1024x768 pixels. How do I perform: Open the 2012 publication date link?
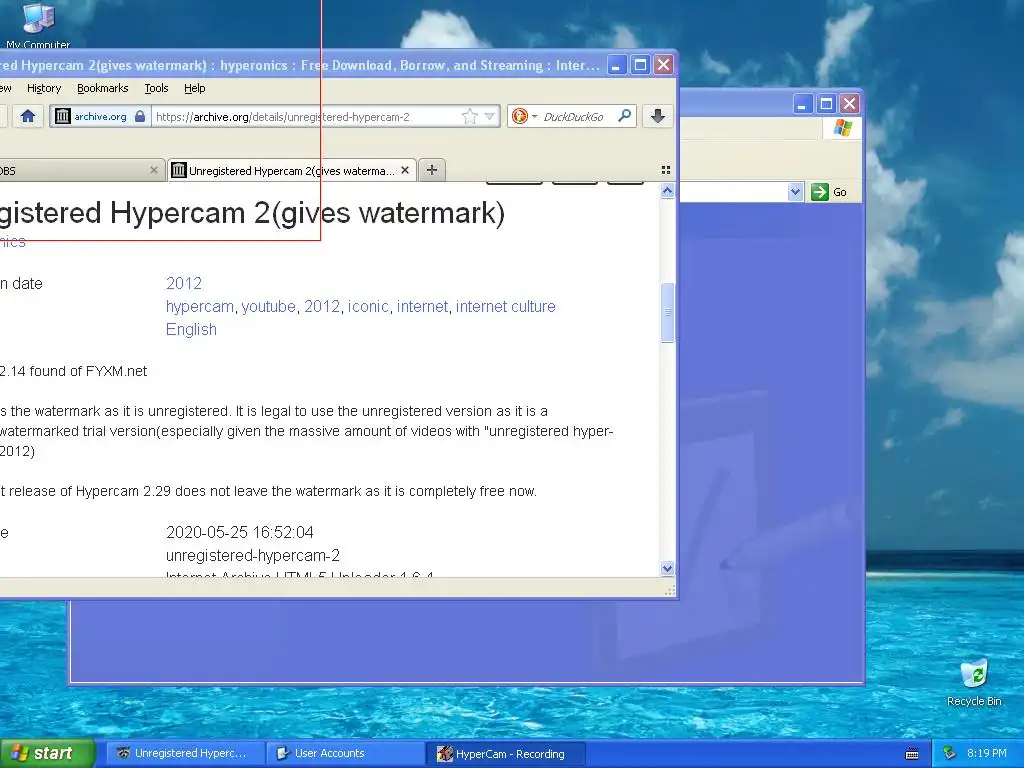[x=184, y=283]
